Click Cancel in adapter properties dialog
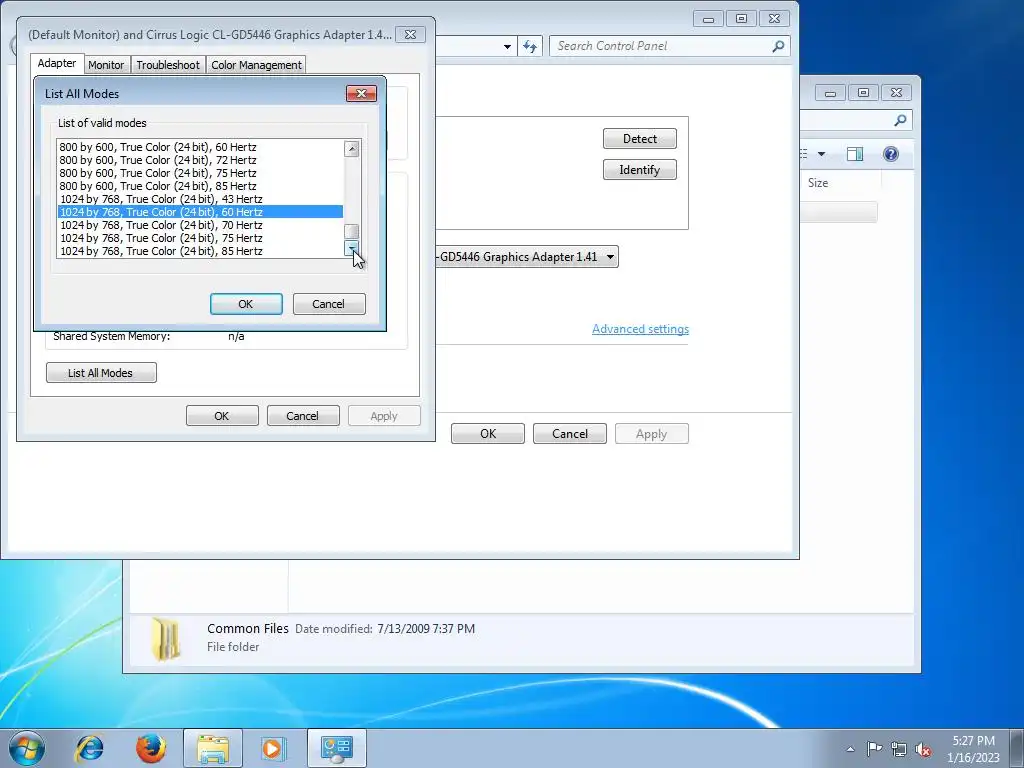This screenshot has width=1024, height=768. [x=303, y=416]
